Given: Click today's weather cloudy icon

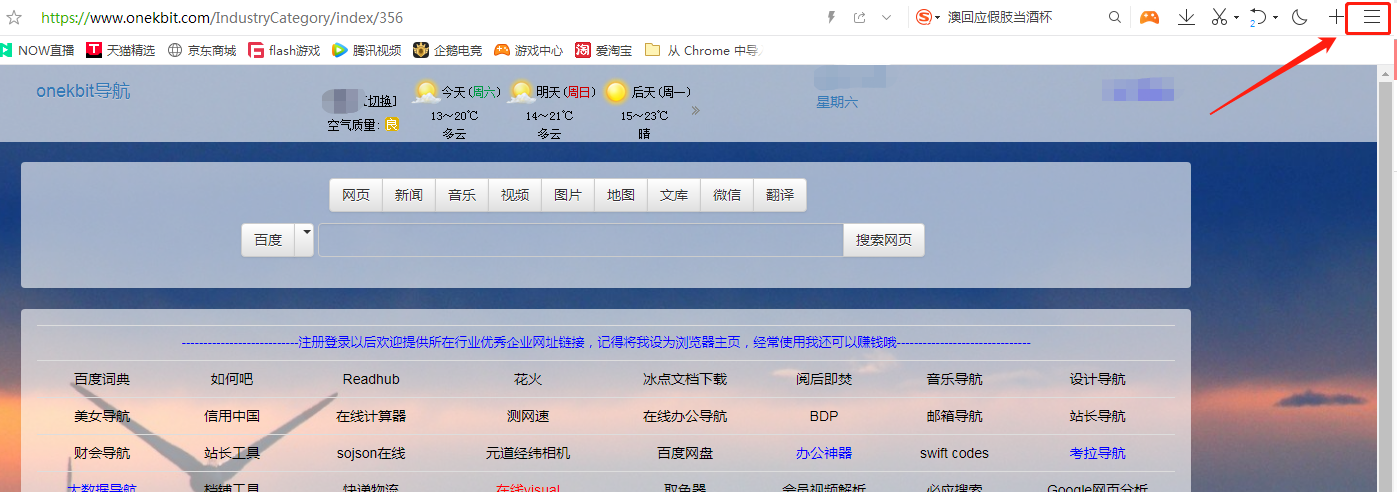Looking at the screenshot, I should 426,92.
